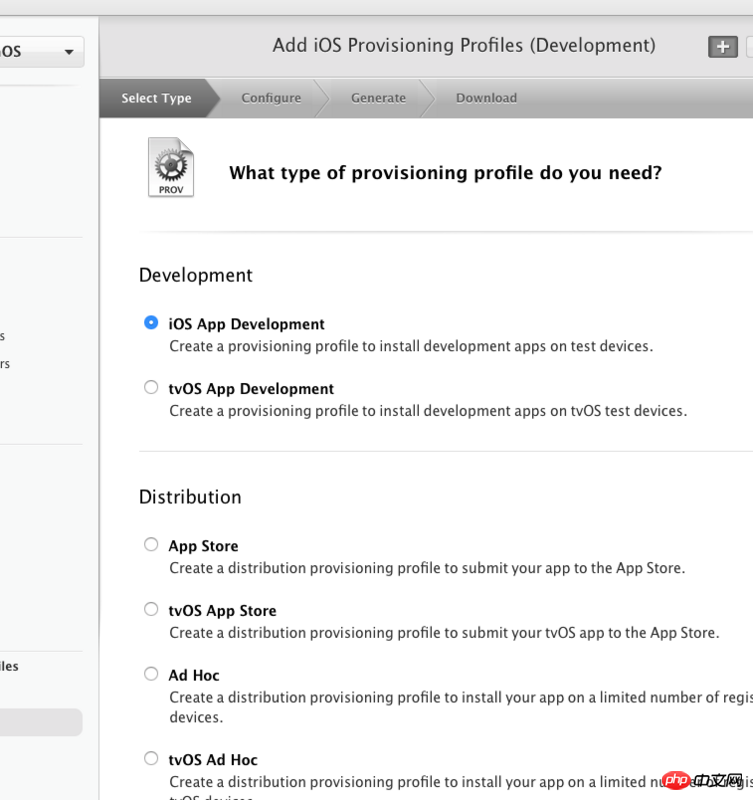Select the Ad Hoc distribution radio button
Image resolution: width=753 pixels, height=800 pixels.
click(151, 674)
